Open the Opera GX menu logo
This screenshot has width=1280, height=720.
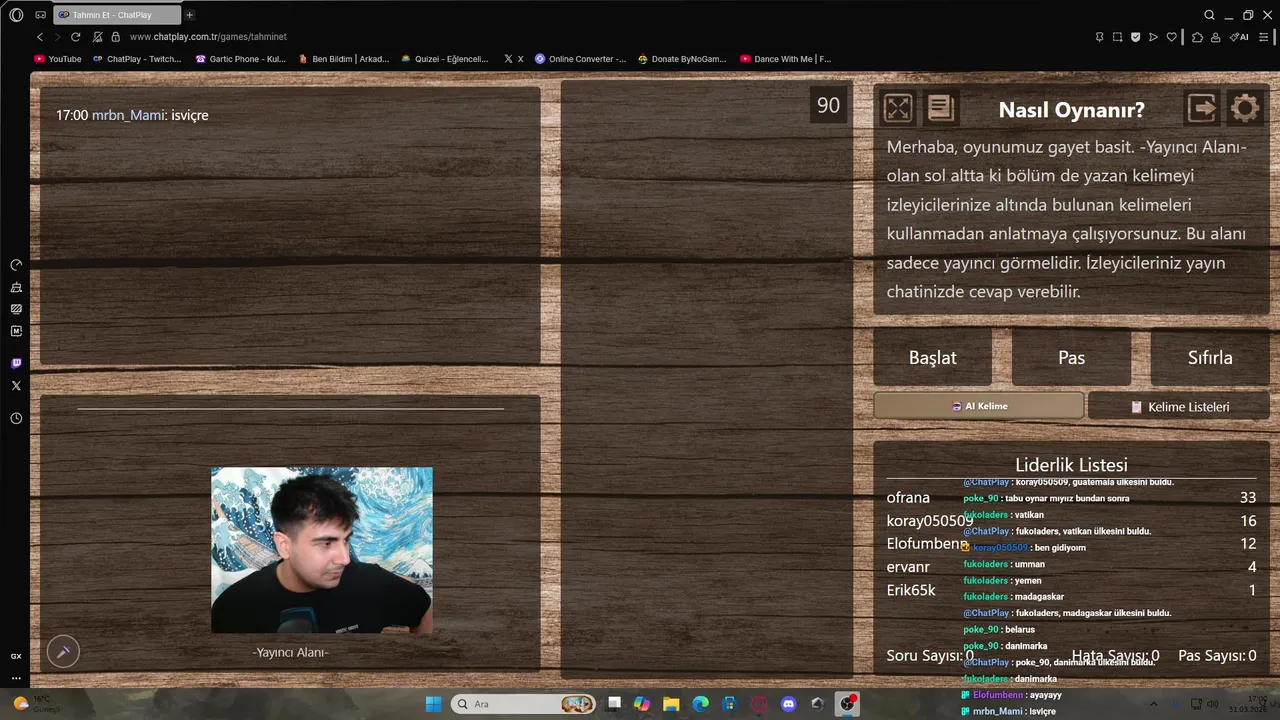[x=16, y=15]
